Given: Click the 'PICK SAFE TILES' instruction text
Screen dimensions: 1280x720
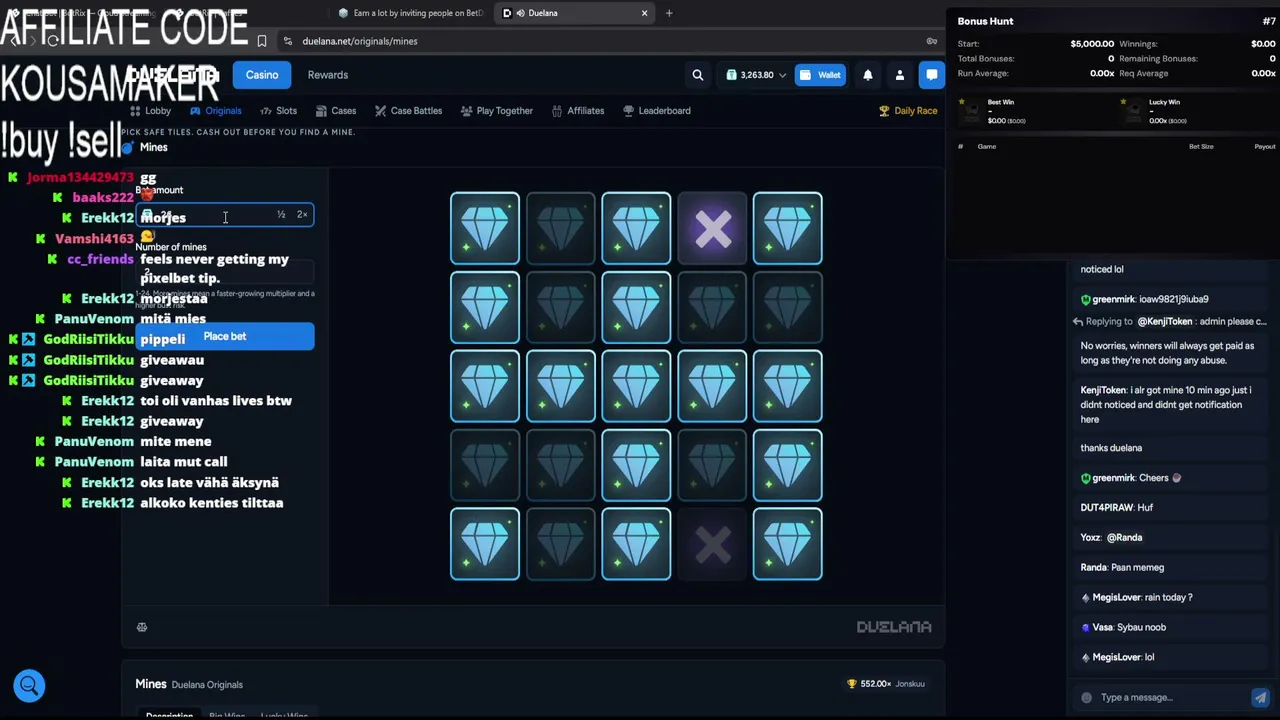Looking at the screenshot, I should coord(238,132).
